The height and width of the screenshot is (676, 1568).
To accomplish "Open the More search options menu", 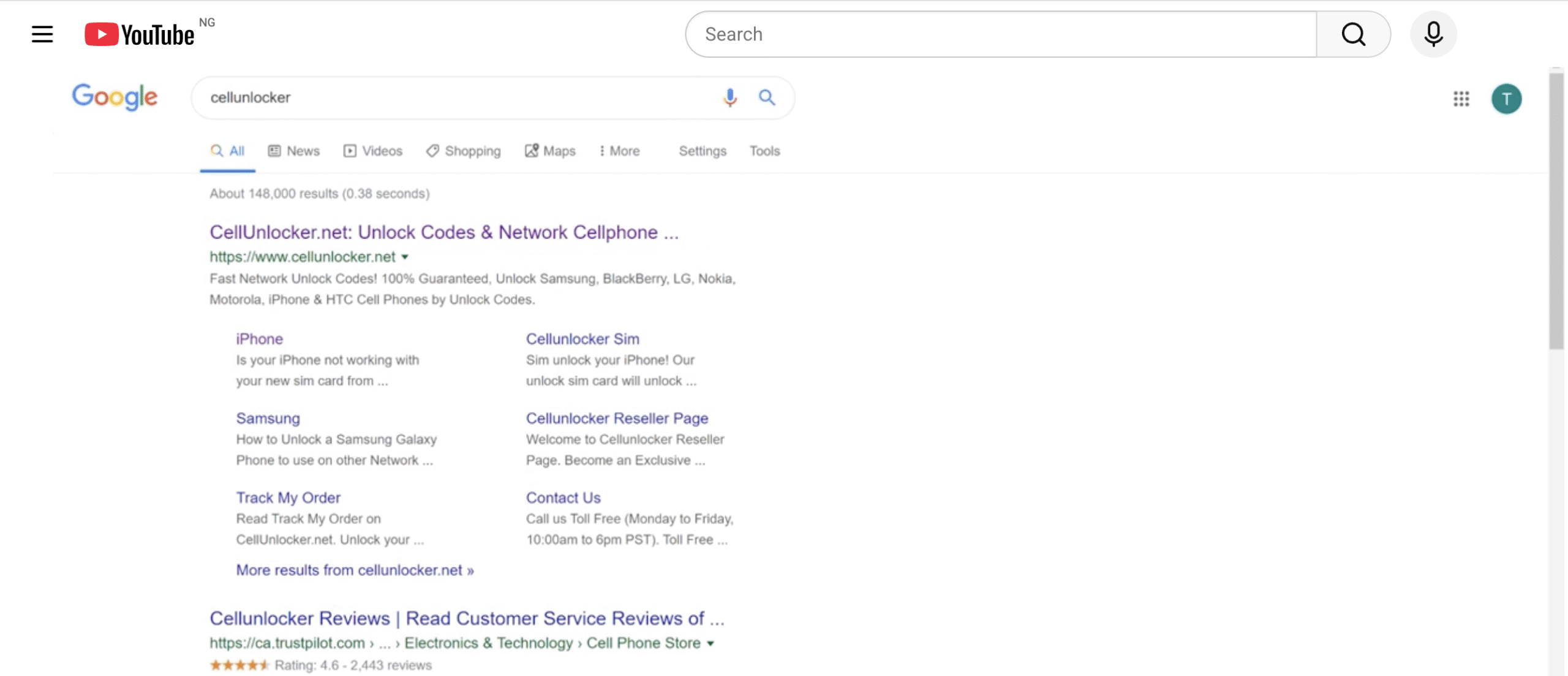I will 619,151.
